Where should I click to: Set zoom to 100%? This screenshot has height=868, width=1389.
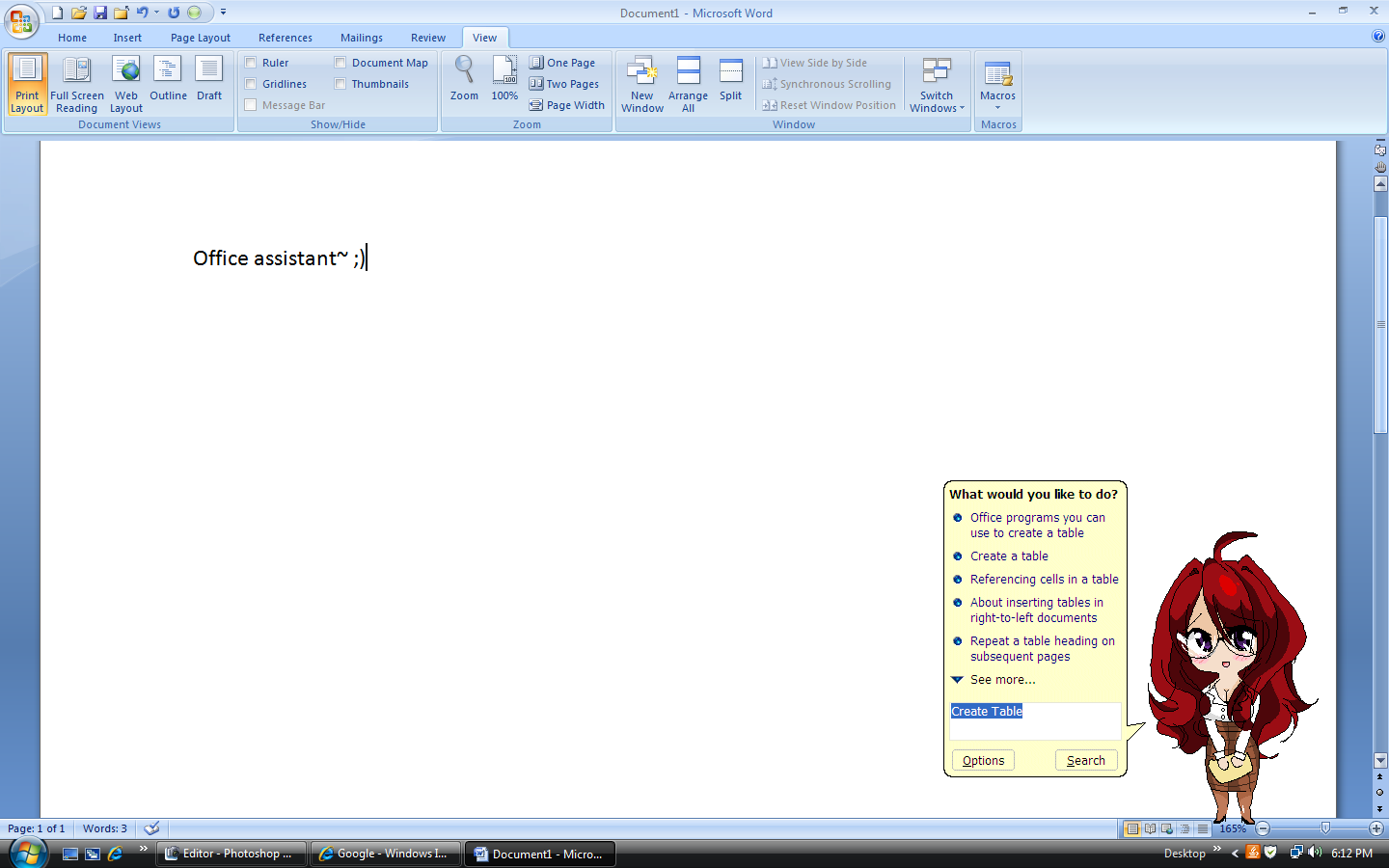click(504, 79)
